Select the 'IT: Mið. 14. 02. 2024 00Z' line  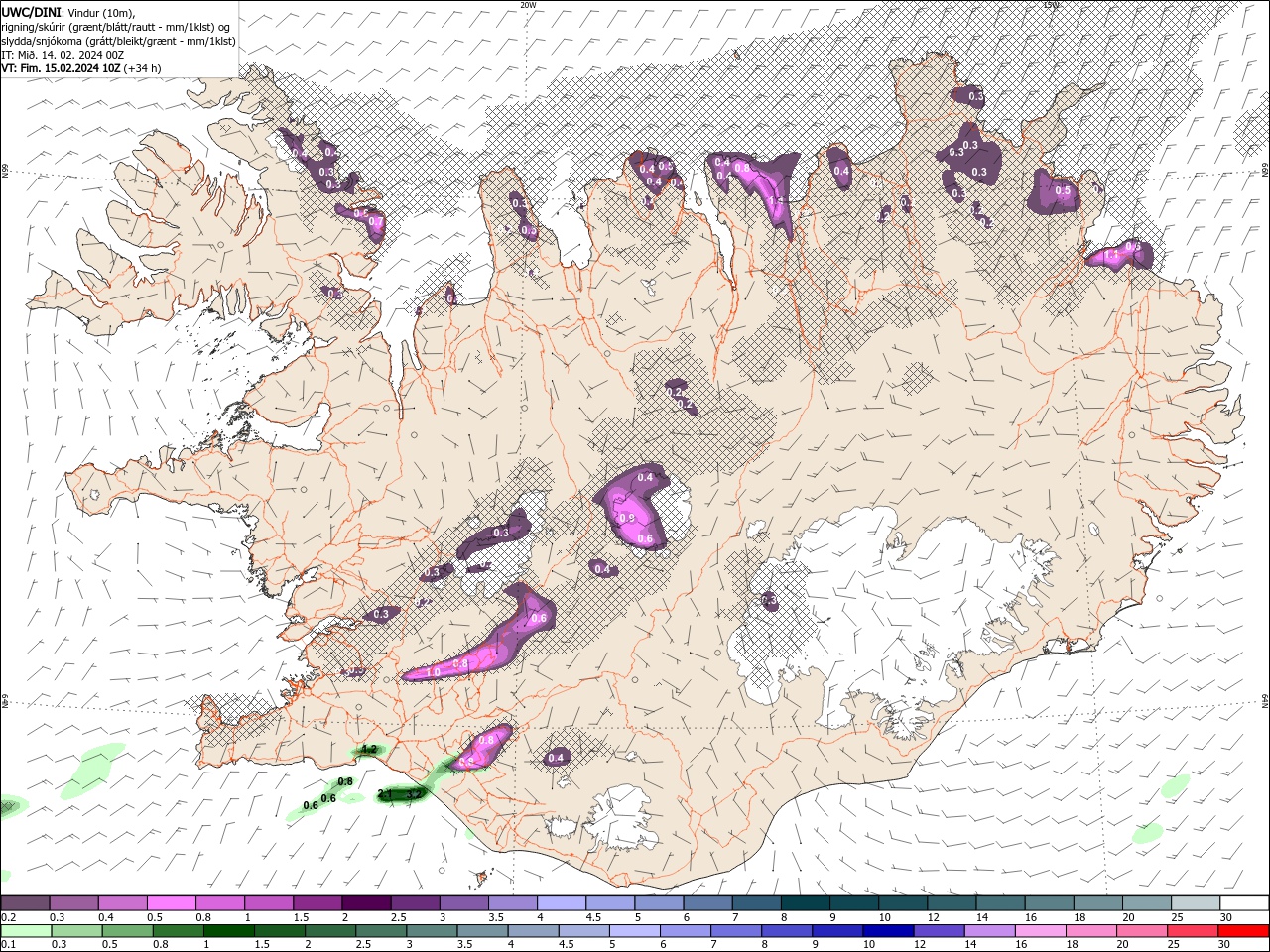click(63, 54)
